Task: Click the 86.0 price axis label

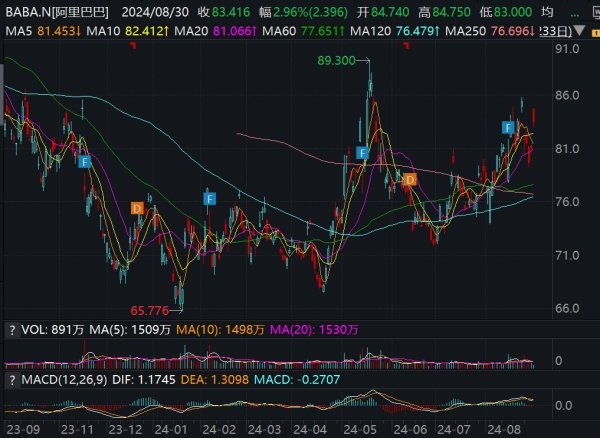Action: [567, 95]
